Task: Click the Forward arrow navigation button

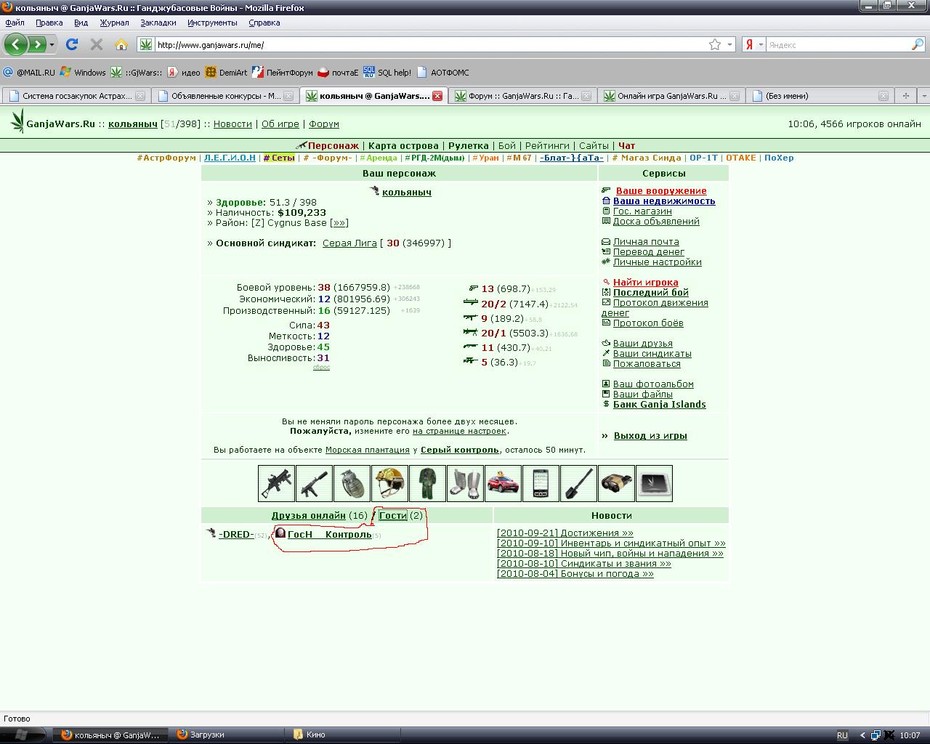Action: tap(37, 44)
